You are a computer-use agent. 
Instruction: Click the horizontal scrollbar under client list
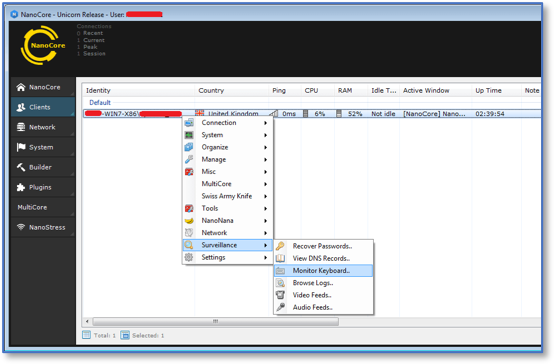(x=216, y=322)
